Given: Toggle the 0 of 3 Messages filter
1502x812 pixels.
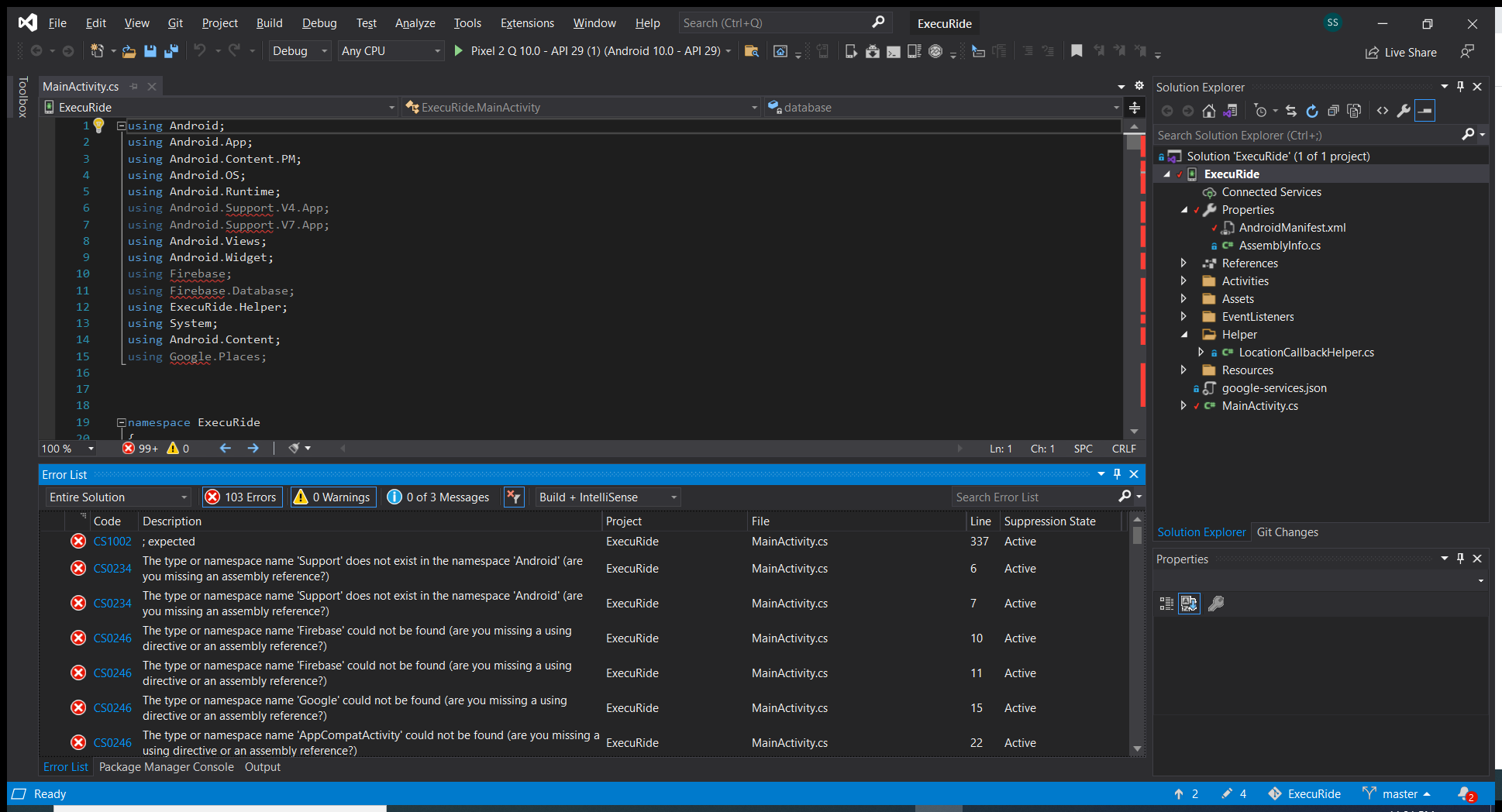Looking at the screenshot, I should 439,497.
